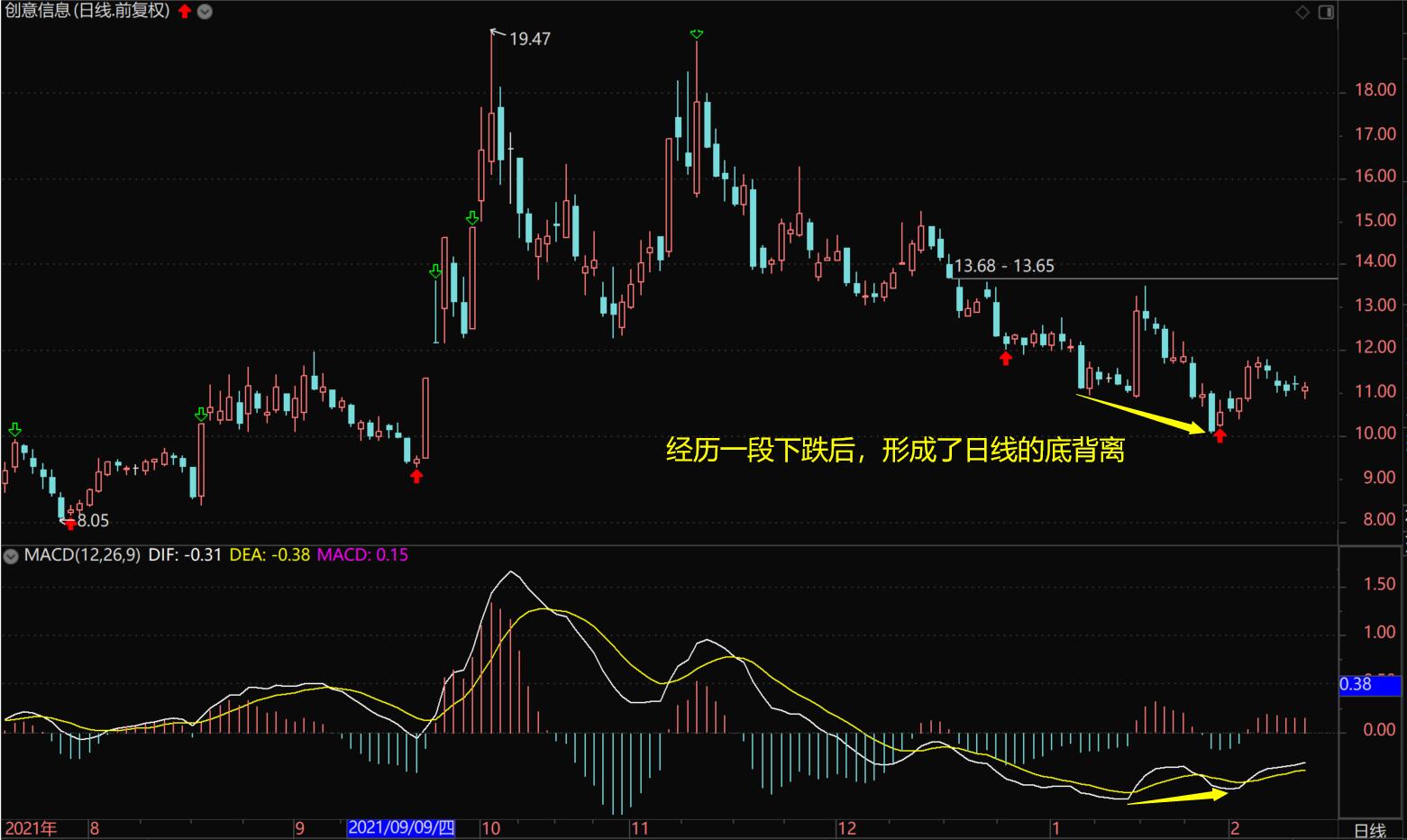Click the red up arrow at the February low
This screenshot has height=840, width=1407.
click(x=1220, y=436)
